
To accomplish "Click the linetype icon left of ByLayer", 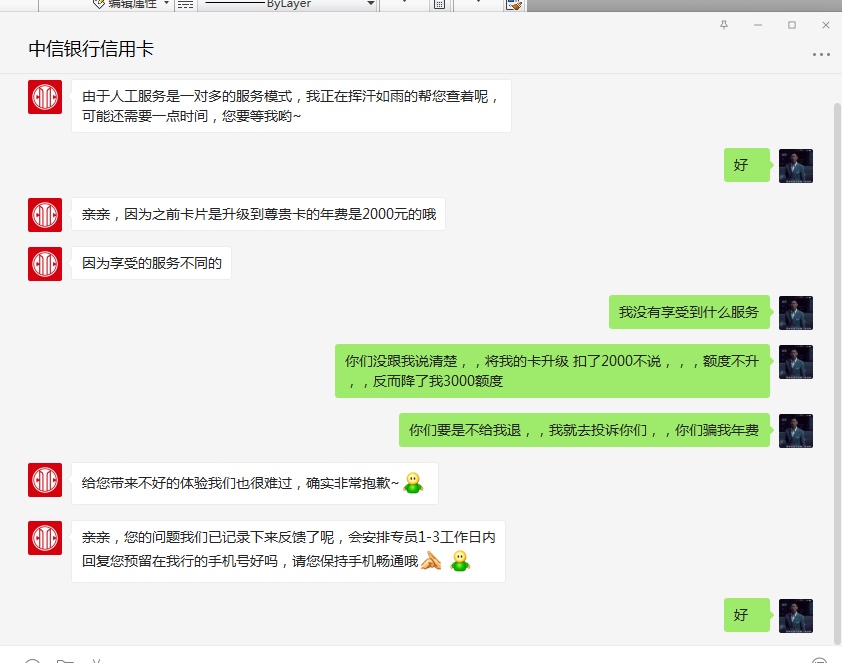I will coord(185,4).
